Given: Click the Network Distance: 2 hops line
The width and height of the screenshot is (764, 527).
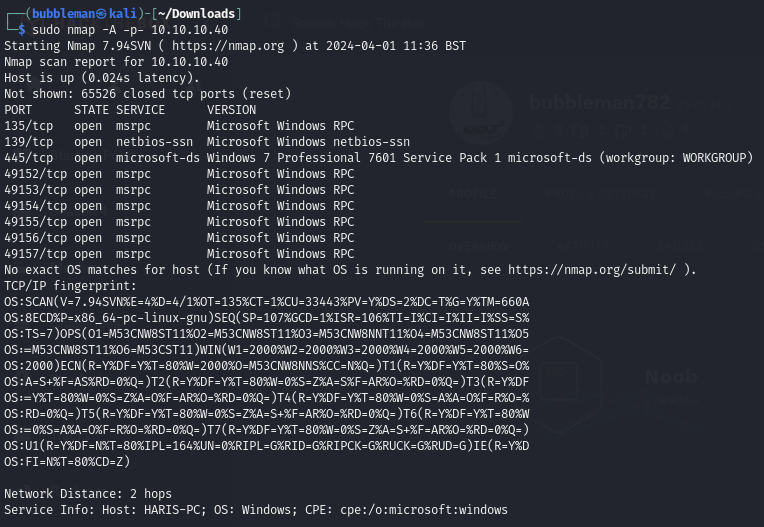Looking at the screenshot, I should (88, 494).
